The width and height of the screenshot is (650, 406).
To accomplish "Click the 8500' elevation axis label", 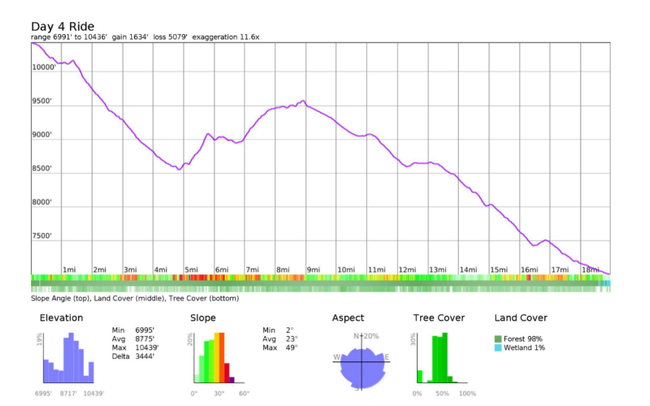I will point(46,169).
